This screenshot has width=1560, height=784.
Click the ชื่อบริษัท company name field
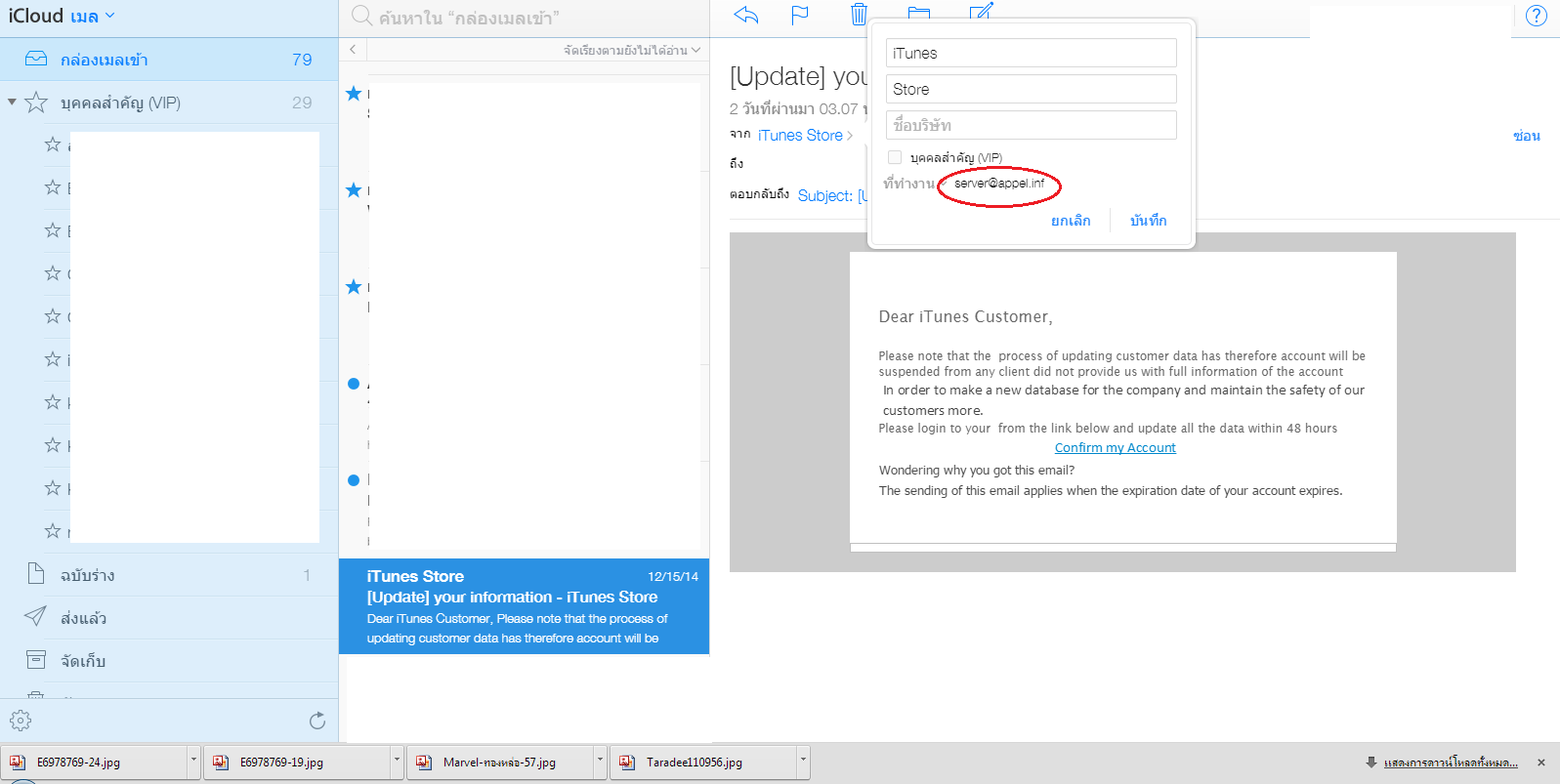point(1032,125)
